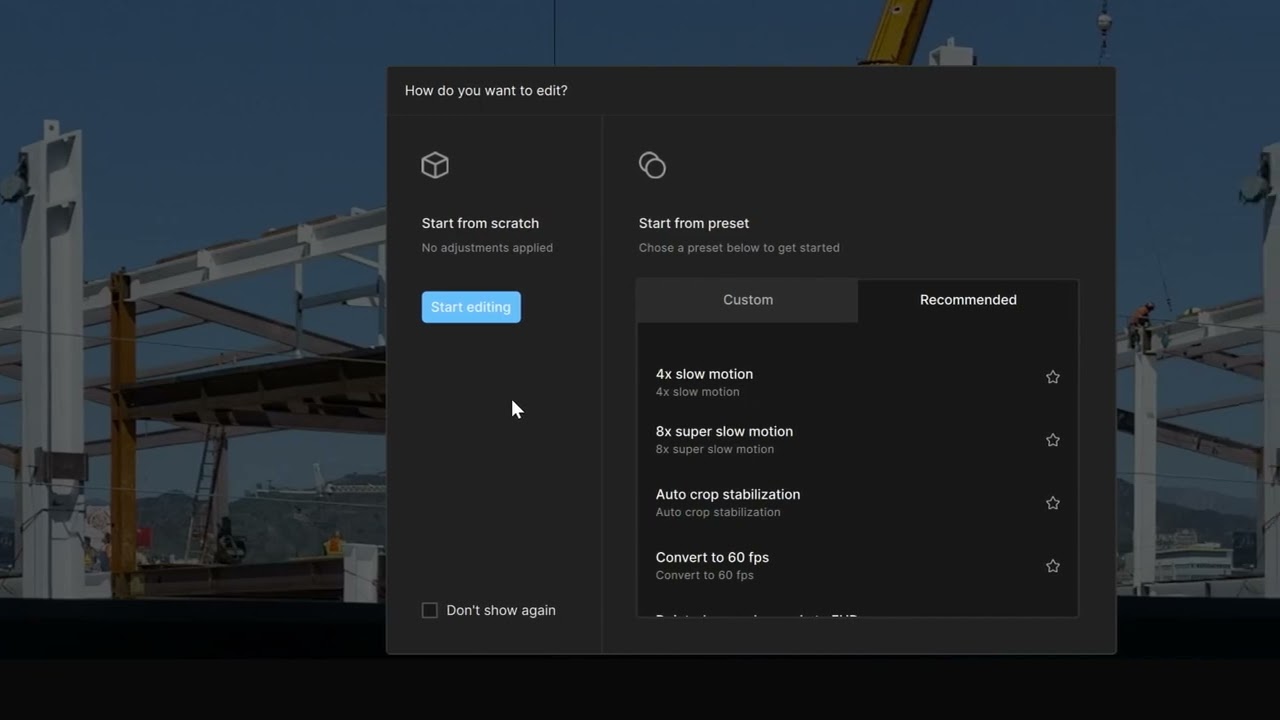Favorite the 4x slow motion preset star

pyautogui.click(x=1053, y=377)
